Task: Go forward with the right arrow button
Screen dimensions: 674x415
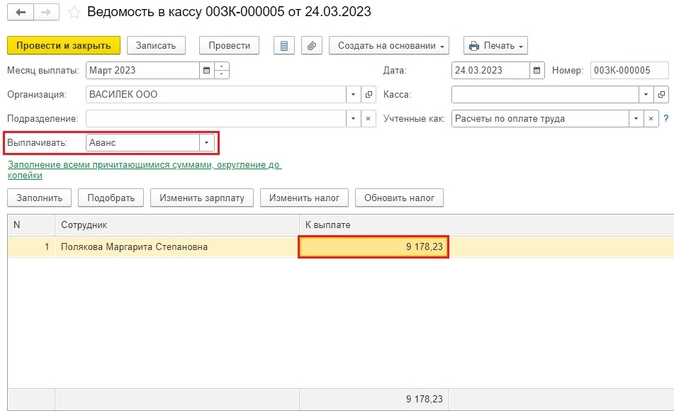Action: click(x=46, y=12)
